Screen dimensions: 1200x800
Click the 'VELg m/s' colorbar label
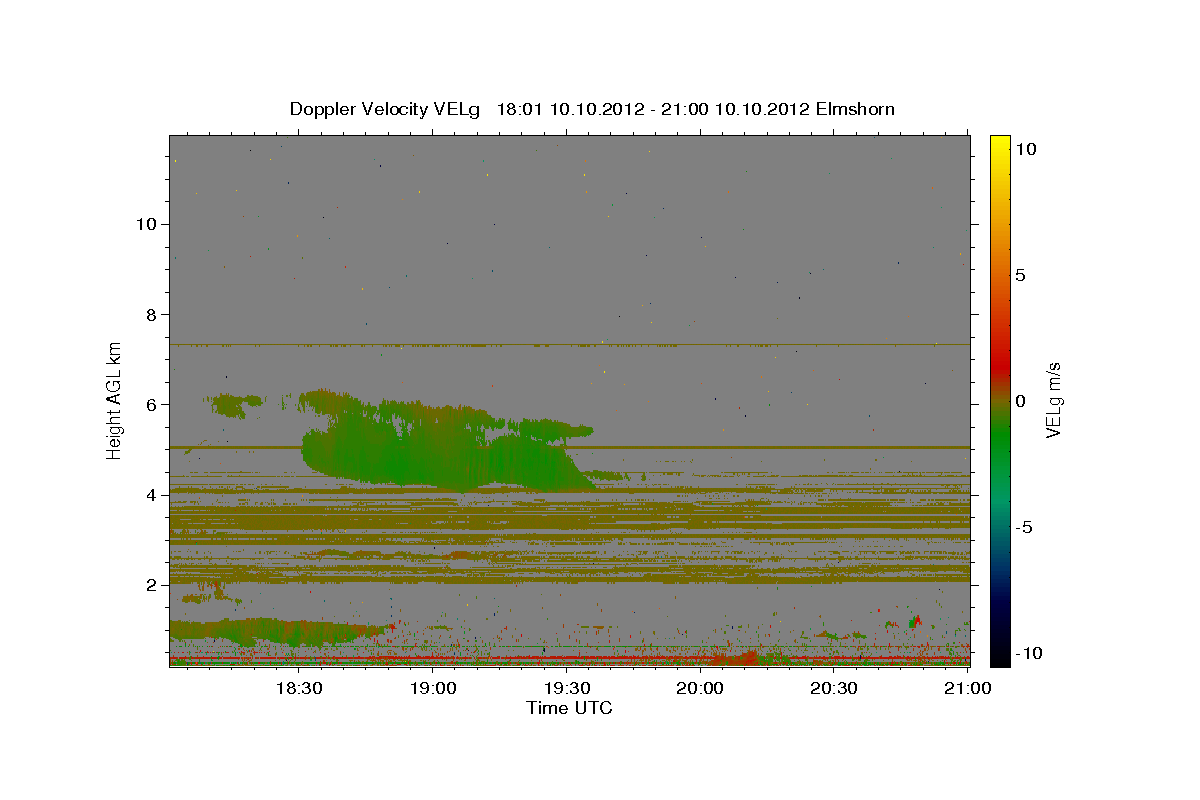point(1053,400)
